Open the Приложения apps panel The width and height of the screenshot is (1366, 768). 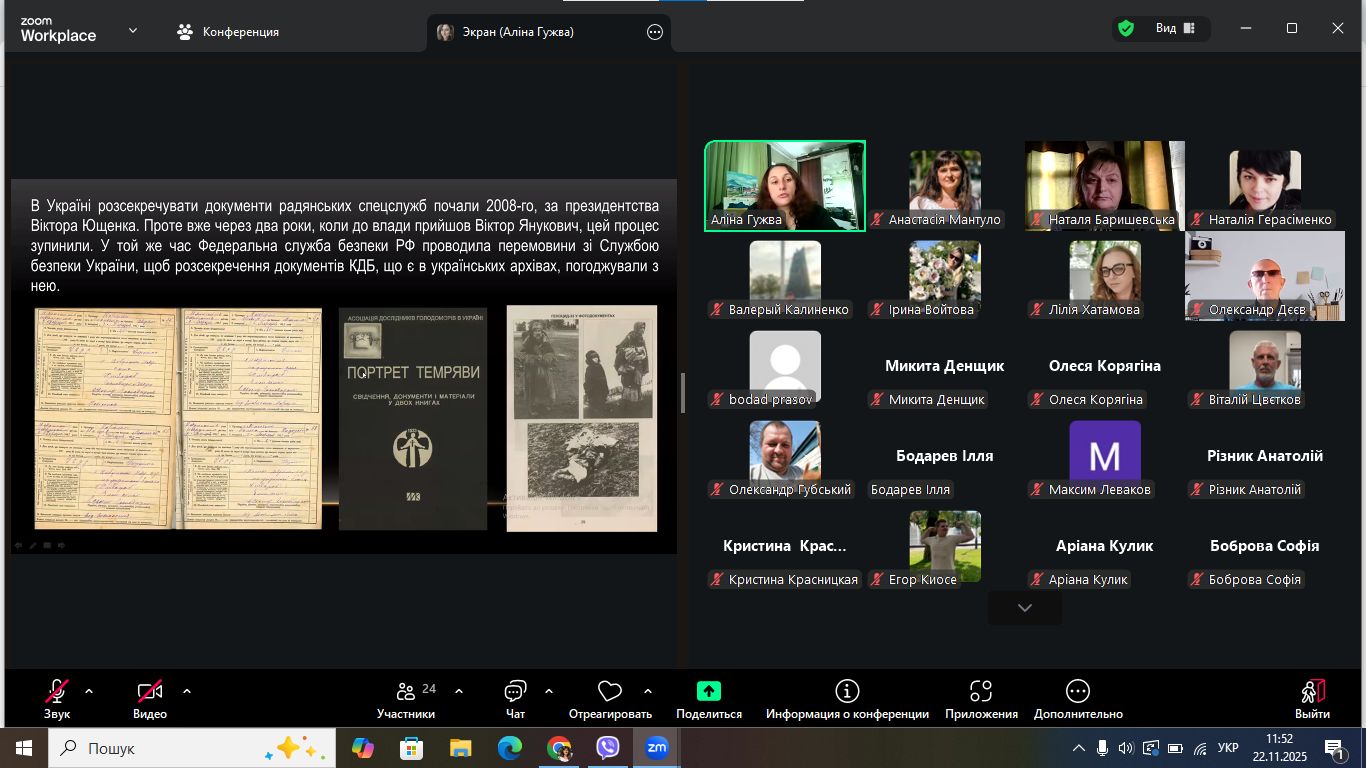click(x=980, y=698)
